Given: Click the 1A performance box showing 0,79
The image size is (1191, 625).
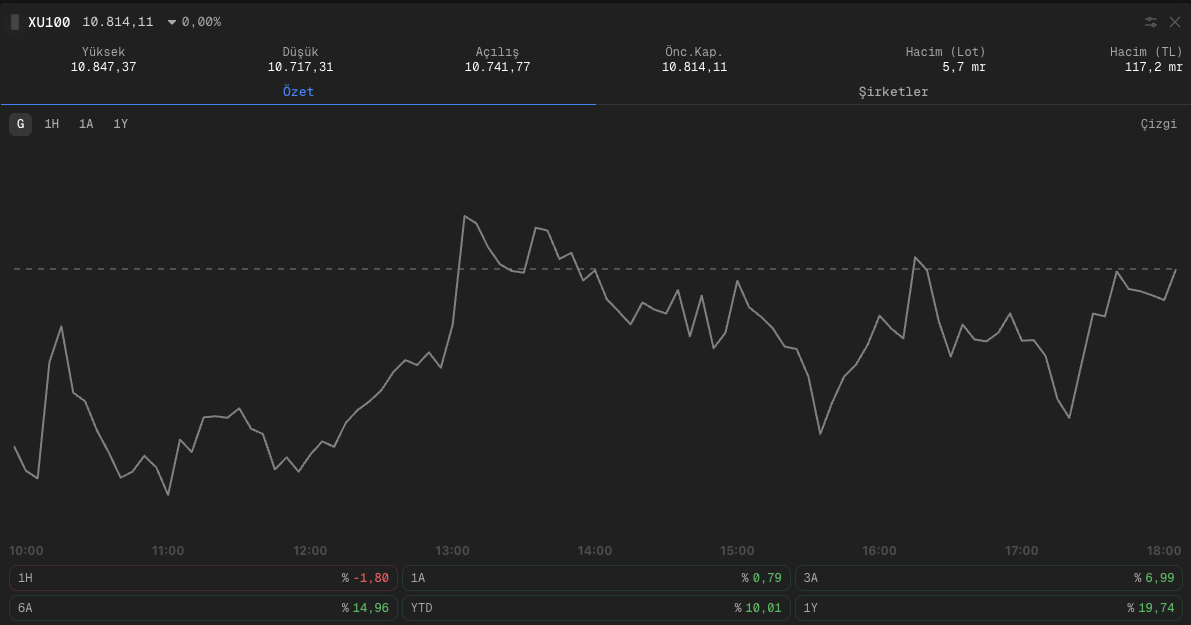Looking at the screenshot, I should pos(595,578).
